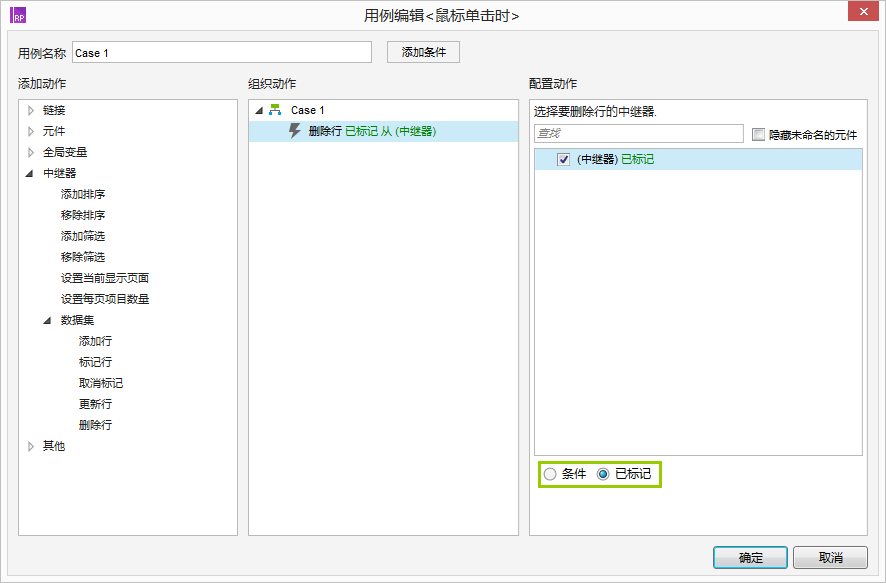This screenshot has height=583, width=886.
Task: Select 标记行 action
Action: 95,362
